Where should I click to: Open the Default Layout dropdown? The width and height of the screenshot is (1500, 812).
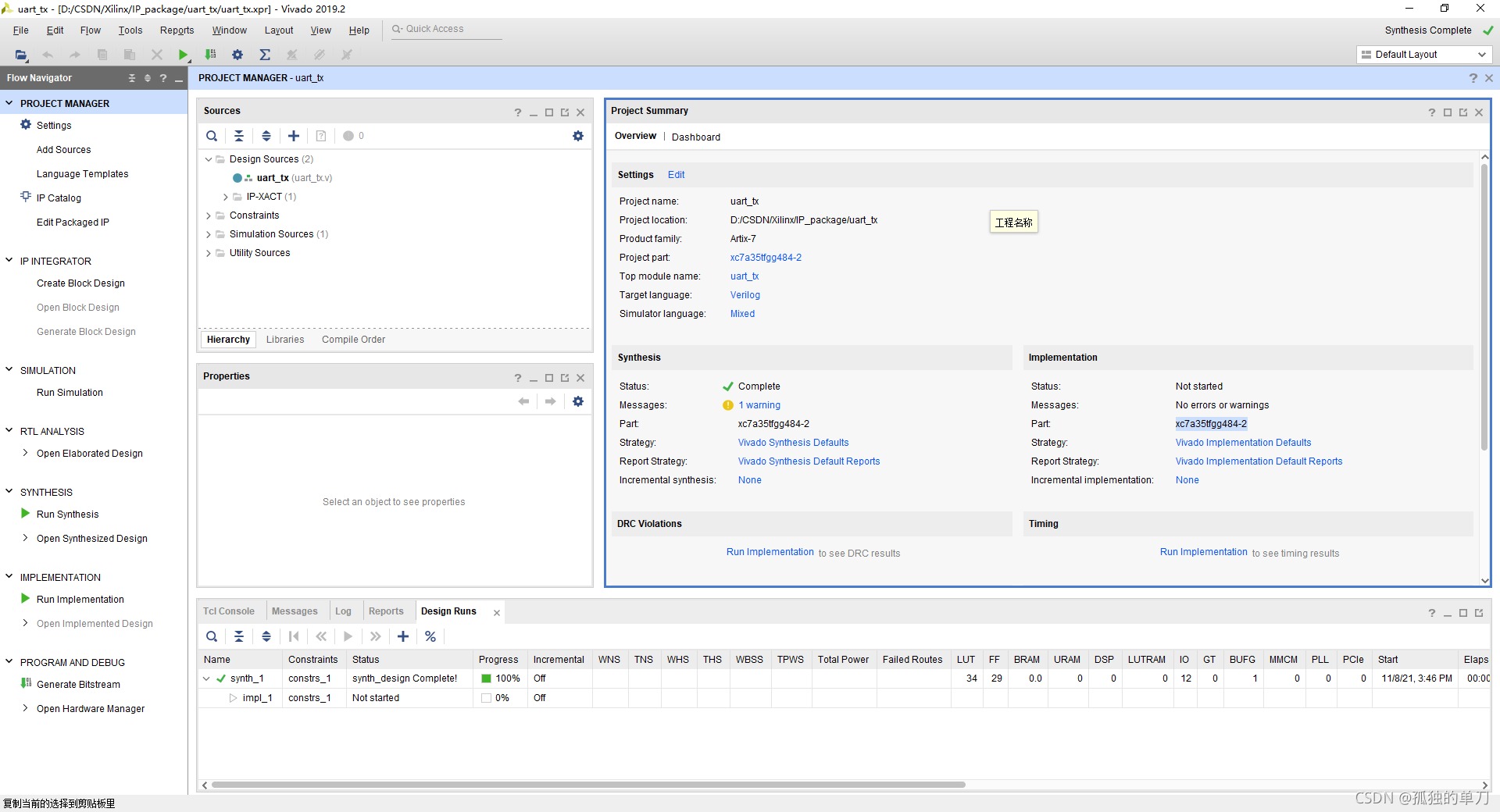pos(1424,55)
